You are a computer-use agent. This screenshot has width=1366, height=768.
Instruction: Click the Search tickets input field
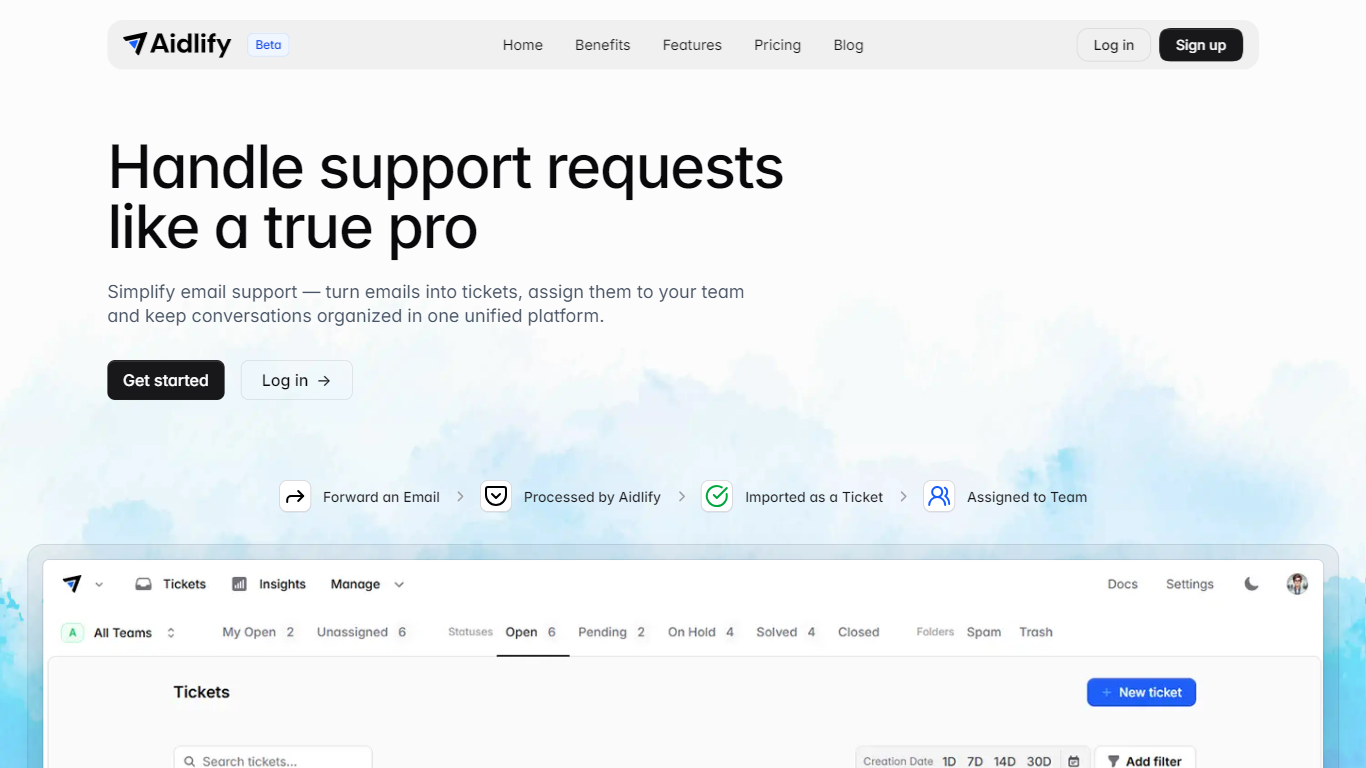(273, 760)
